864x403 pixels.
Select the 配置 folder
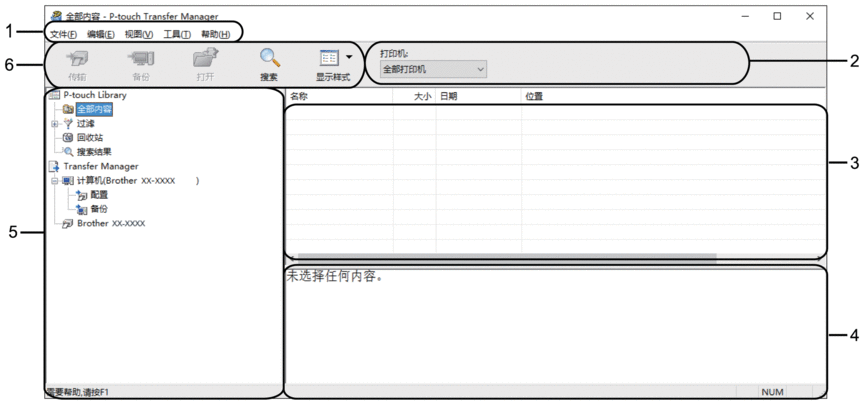coord(99,195)
